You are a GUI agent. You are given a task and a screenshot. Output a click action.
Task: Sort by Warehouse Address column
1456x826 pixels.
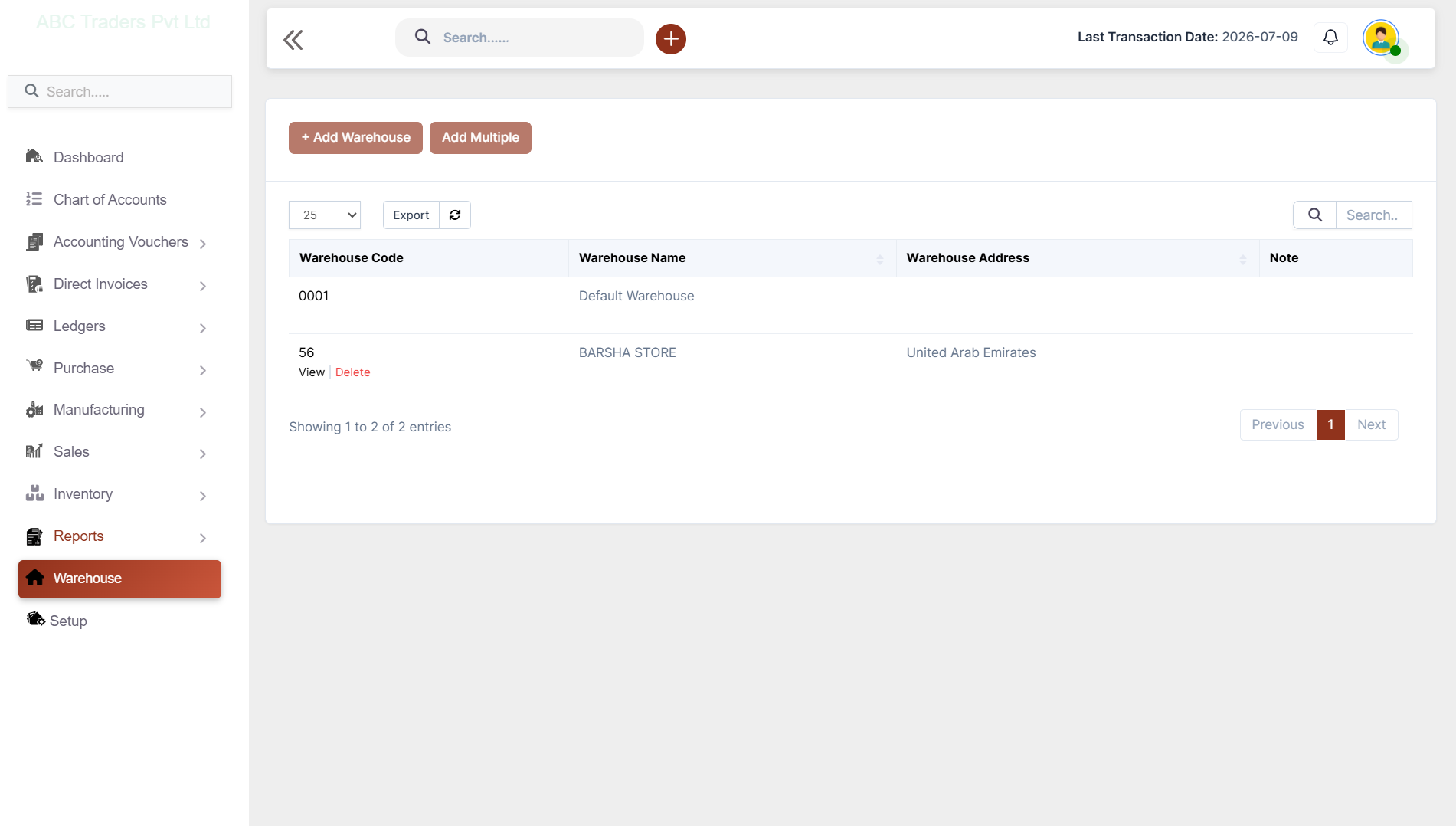(1077, 258)
